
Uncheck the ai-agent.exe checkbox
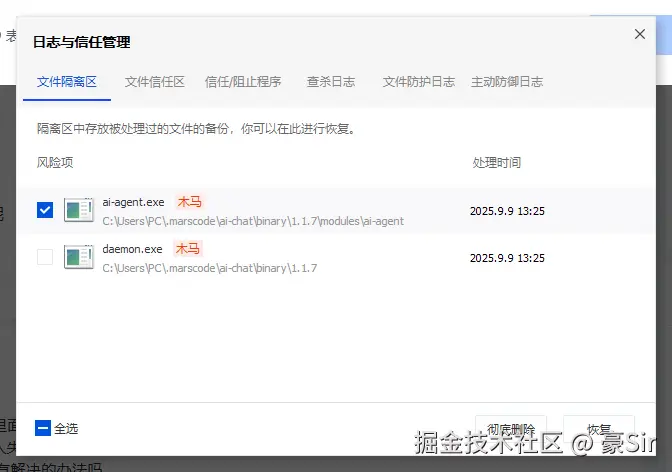(45, 210)
